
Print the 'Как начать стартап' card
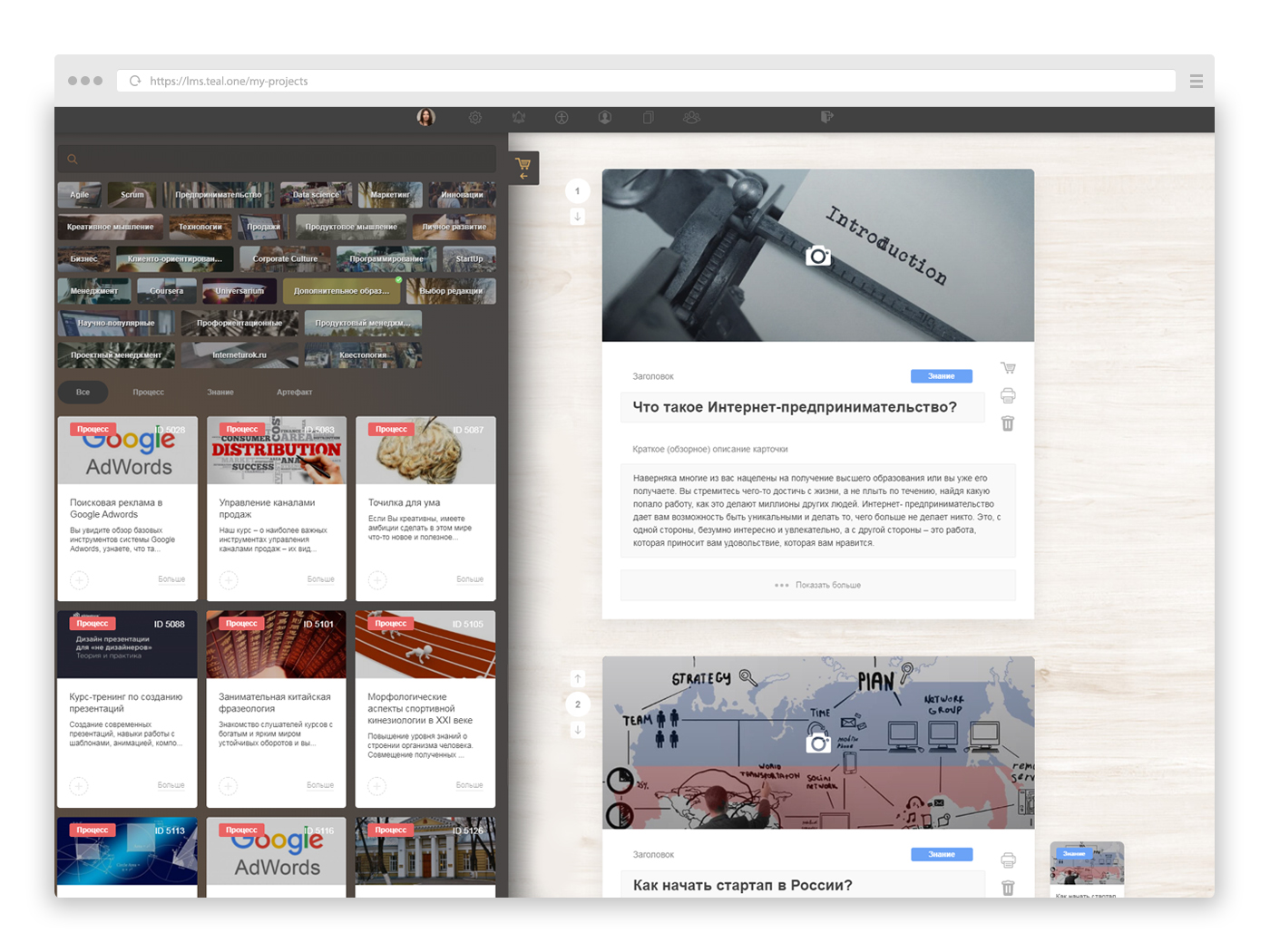pyautogui.click(x=1008, y=860)
